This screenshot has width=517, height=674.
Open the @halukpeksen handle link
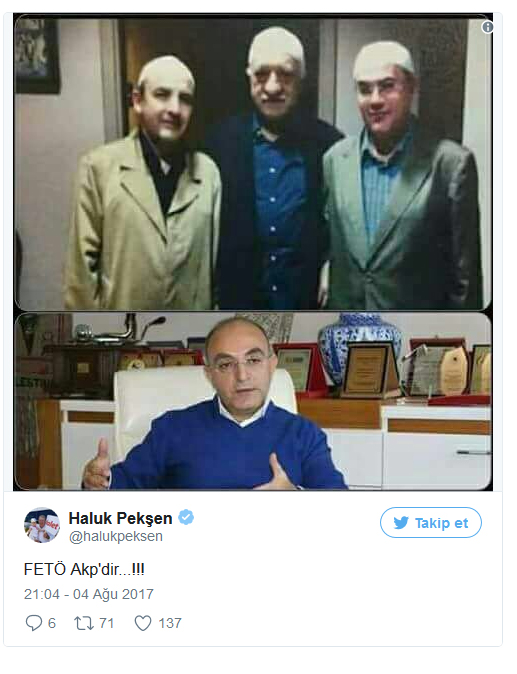click(116, 536)
